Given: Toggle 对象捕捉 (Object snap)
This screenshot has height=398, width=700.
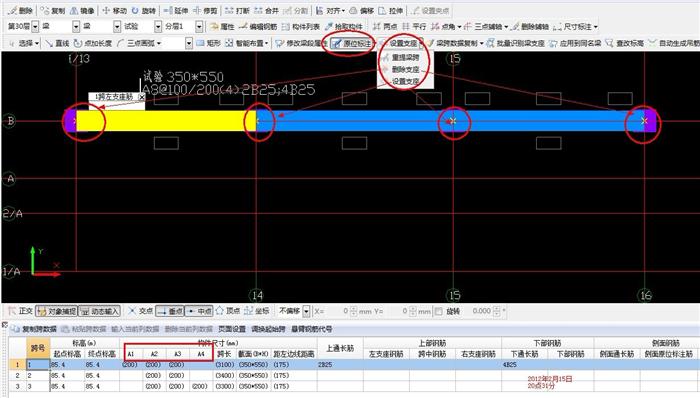Looking at the screenshot, I should [56, 311].
